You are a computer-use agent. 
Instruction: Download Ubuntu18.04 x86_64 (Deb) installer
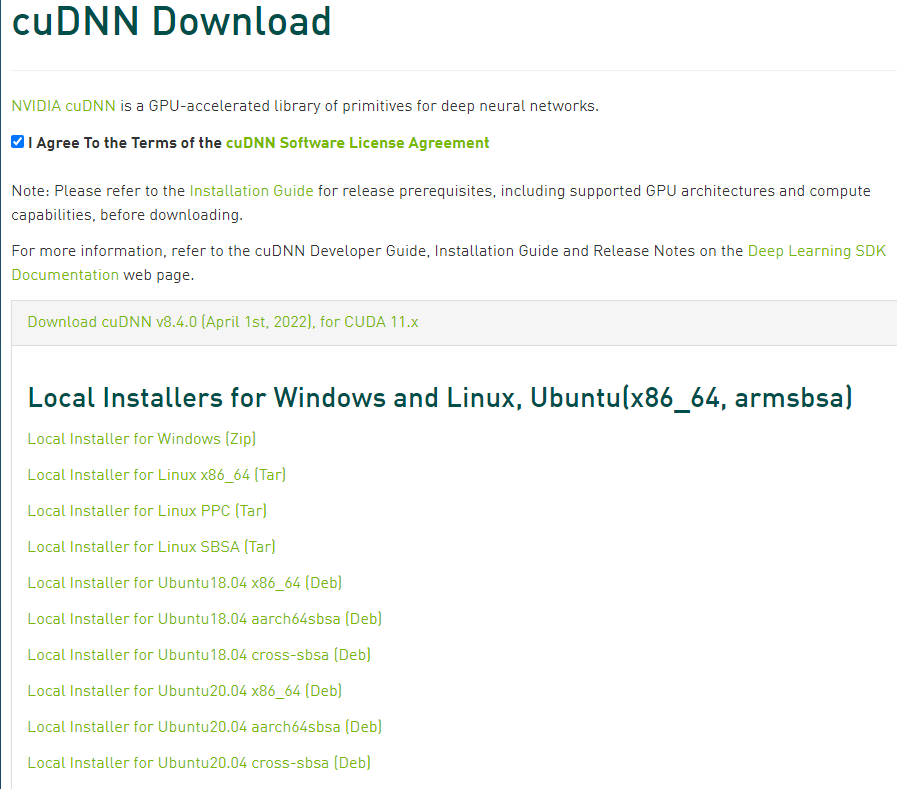click(185, 583)
